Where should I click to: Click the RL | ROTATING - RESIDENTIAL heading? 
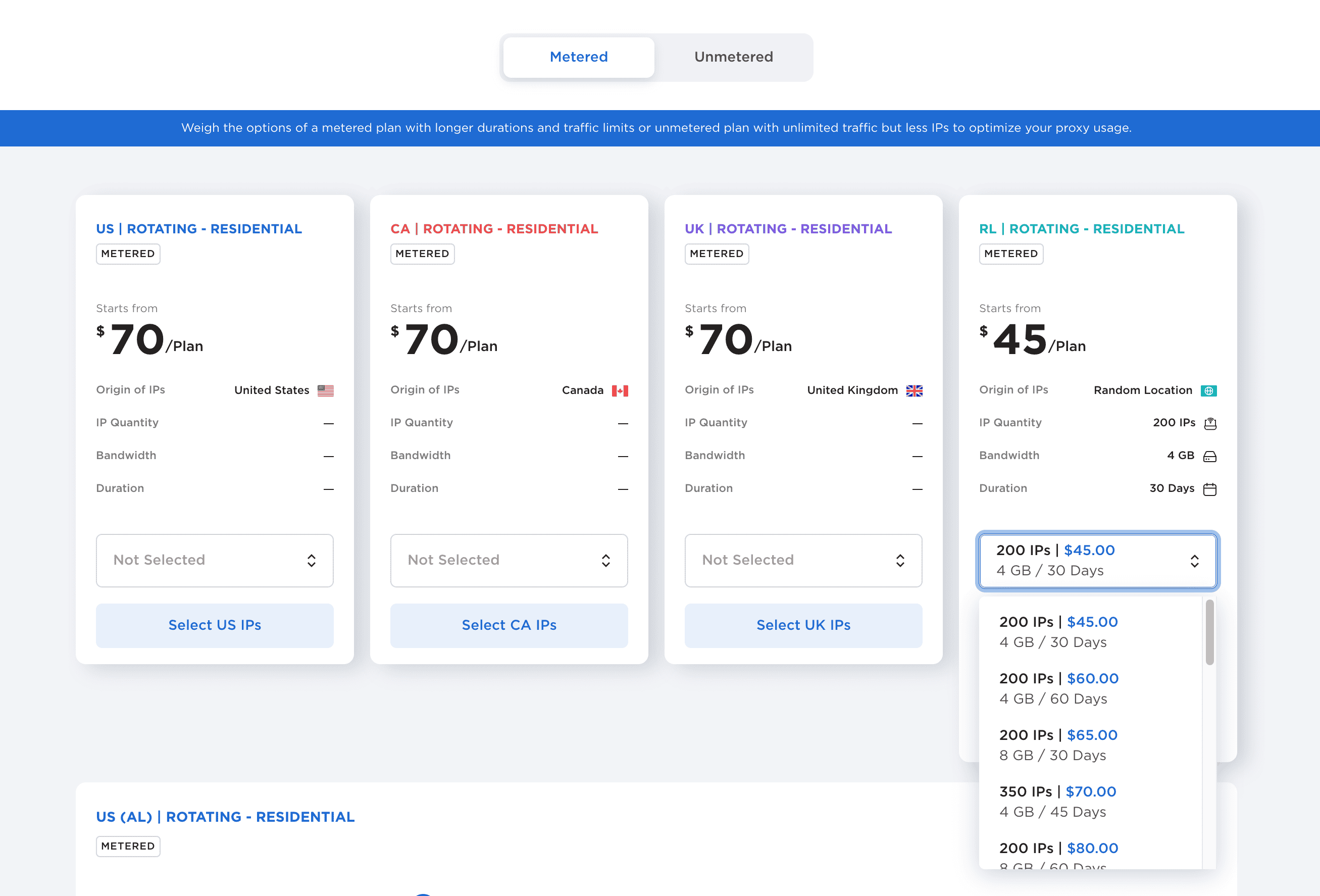pos(1082,229)
